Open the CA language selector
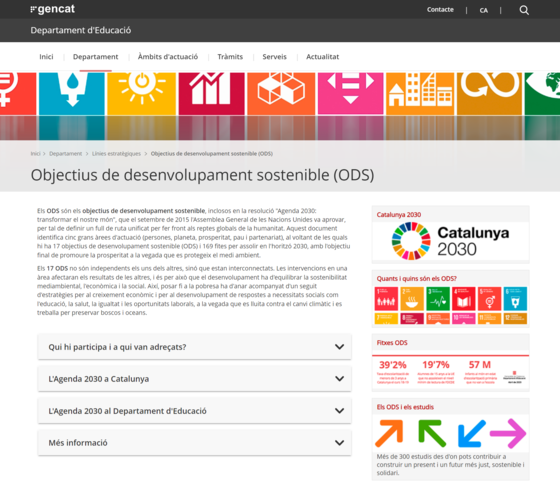The width and height of the screenshot is (560, 487). click(x=484, y=10)
